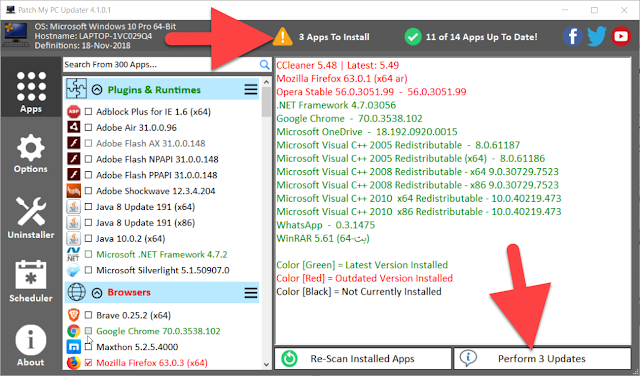
Task: Click the Adobe Shockwave icon
Action: 73,191
